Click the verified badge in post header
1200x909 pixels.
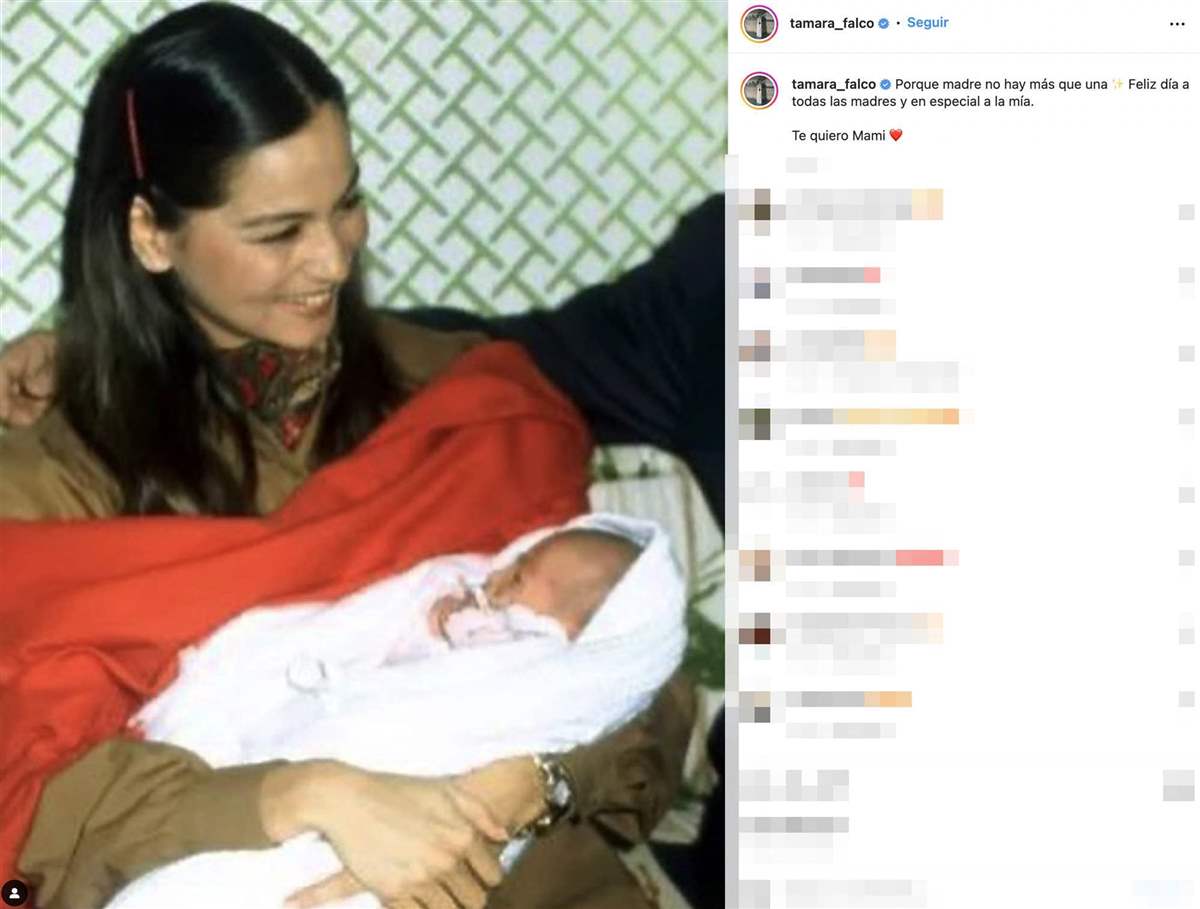(884, 24)
